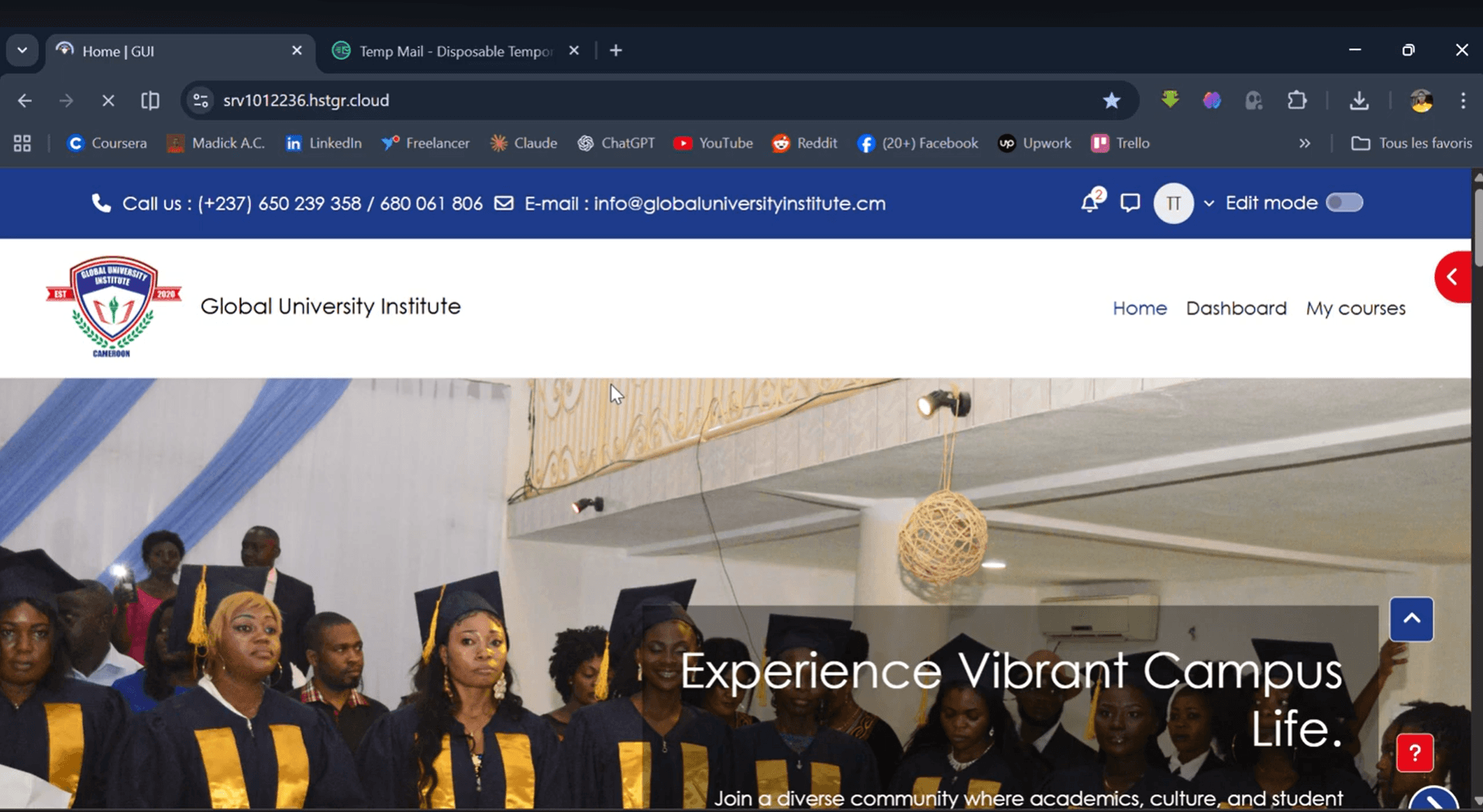Go back to the previous page
This screenshot has height=812, width=1483.
pyautogui.click(x=25, y=100)
